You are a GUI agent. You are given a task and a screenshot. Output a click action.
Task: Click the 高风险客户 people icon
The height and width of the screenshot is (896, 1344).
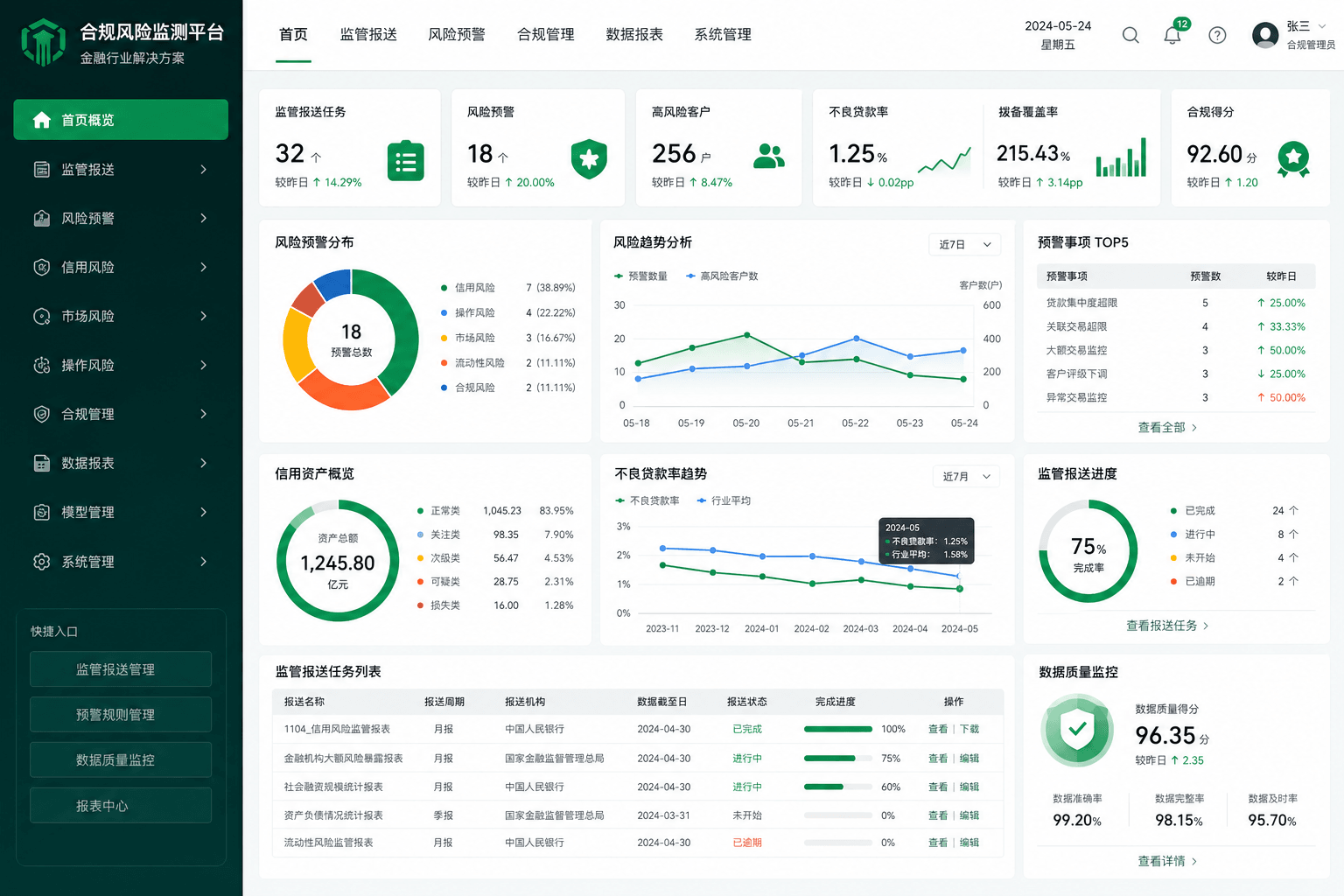click(x=768, y=156)
